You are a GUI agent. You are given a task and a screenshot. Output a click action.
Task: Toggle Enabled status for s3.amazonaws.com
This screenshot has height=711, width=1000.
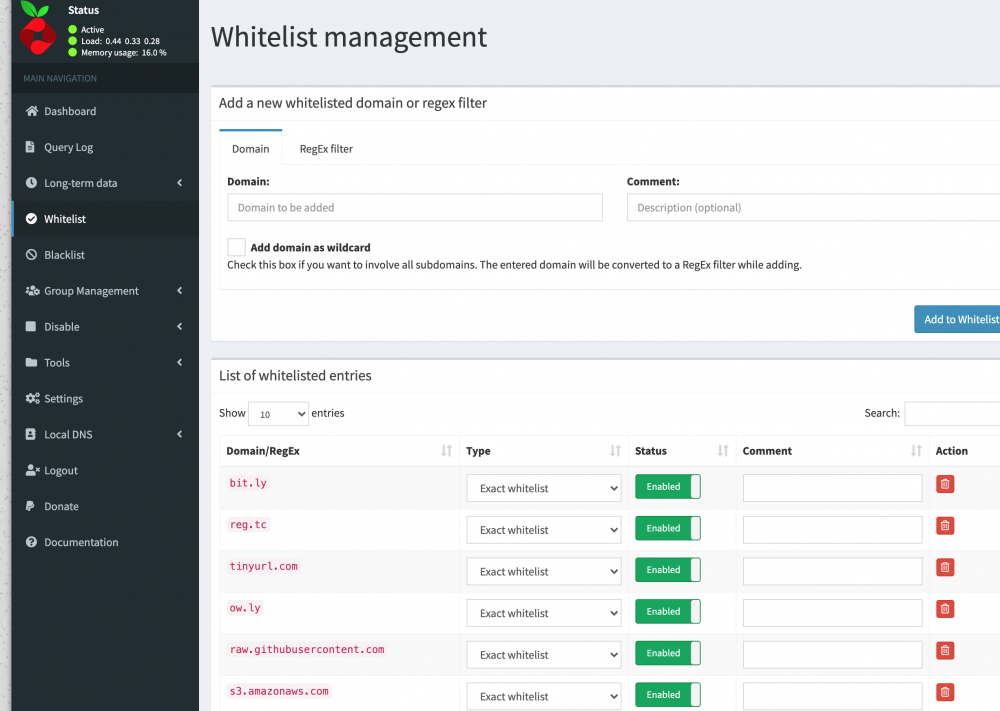click(x=668, y=694)
